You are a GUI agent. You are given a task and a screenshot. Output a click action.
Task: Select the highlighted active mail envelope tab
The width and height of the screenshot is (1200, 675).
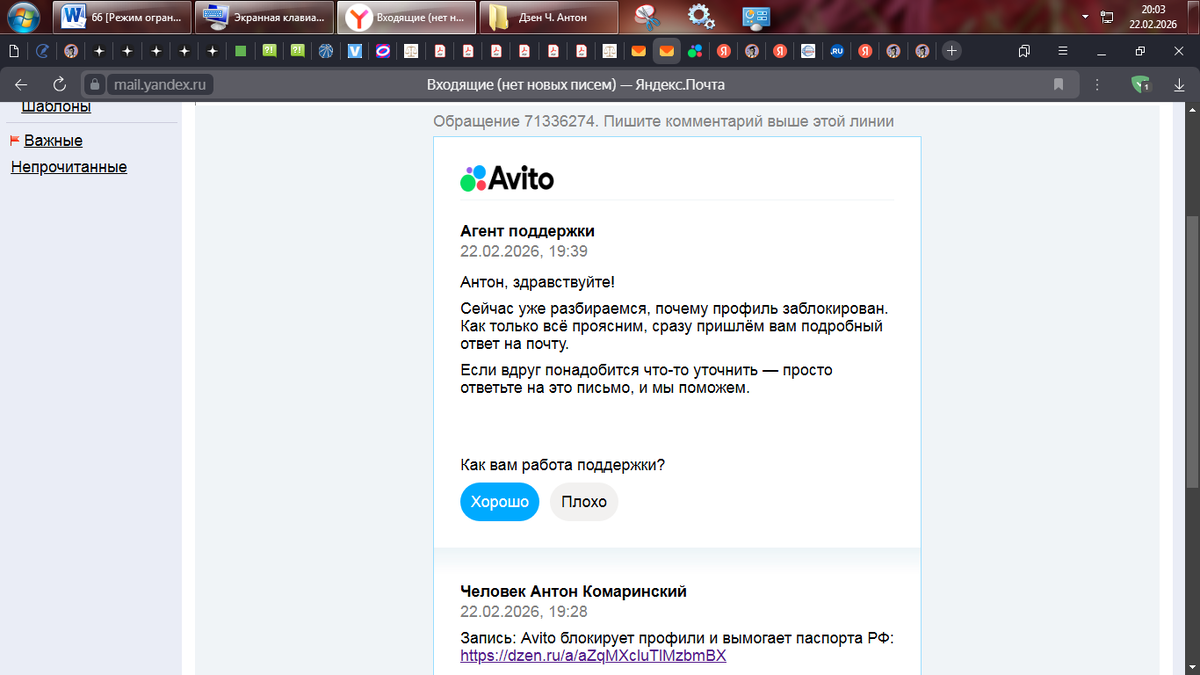click(x=667, y=50)
